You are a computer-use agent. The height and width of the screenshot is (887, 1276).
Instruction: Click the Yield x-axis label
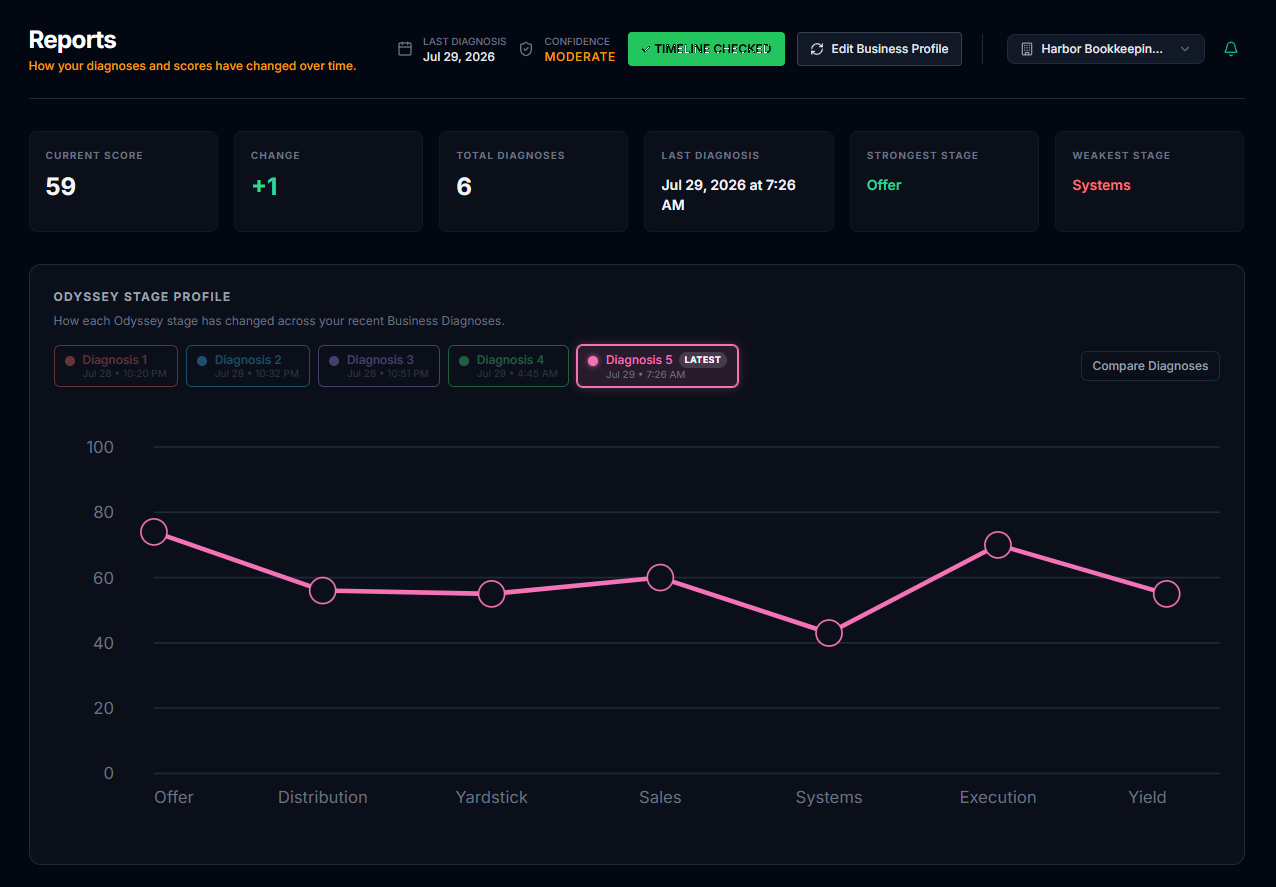(1147, 797)
